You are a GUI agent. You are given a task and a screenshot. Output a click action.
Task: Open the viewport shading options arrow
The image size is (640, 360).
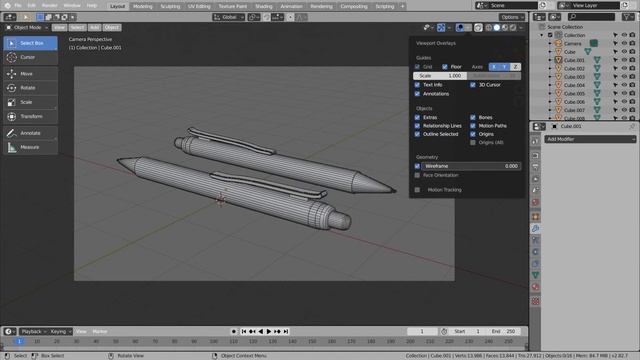tap(521, 27)
